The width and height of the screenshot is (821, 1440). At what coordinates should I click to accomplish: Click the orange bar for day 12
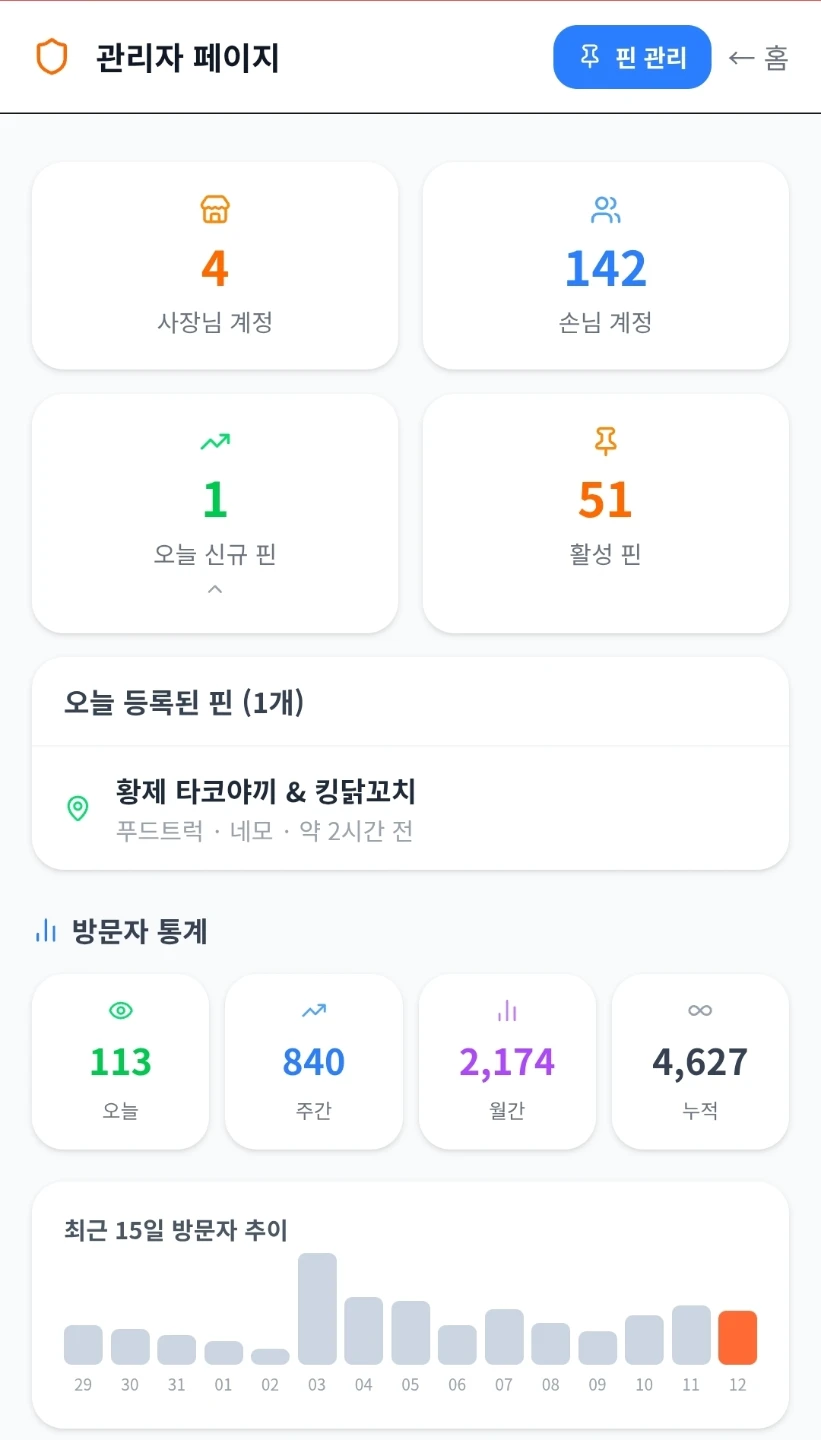738,1338
